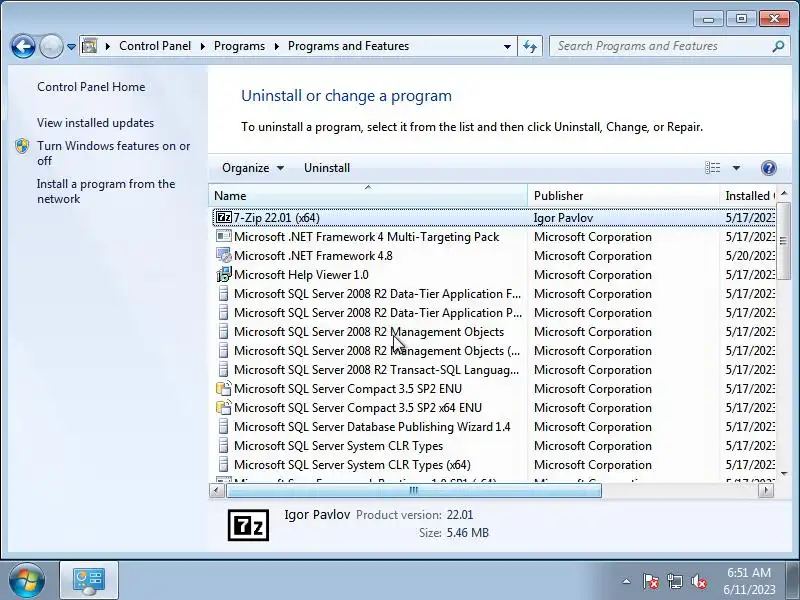Select SQL Server 2008 R2 Data-Tier Application P... icon
This screenshot has width=800, height=600.
point(223,313)
